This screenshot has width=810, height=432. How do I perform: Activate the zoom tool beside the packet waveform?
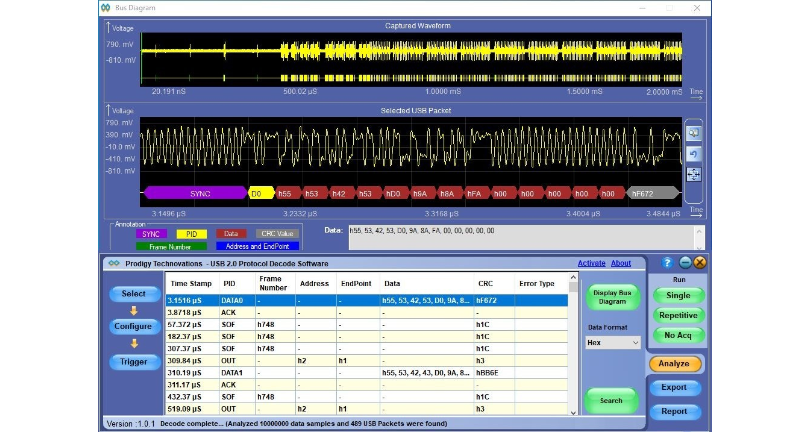click(693, 133)
